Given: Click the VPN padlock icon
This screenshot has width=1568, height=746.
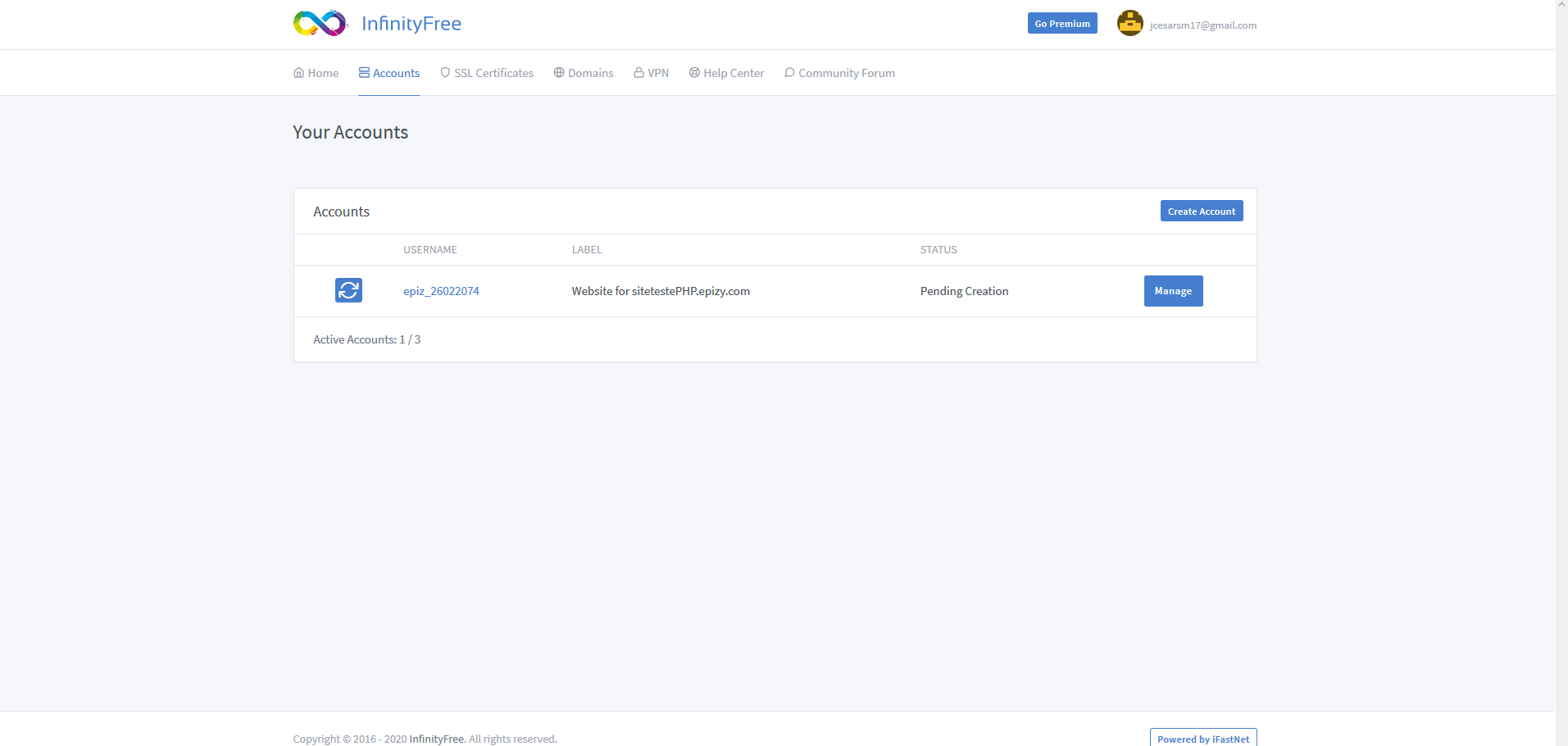Looking at the screenshot, I should (638, 72).
